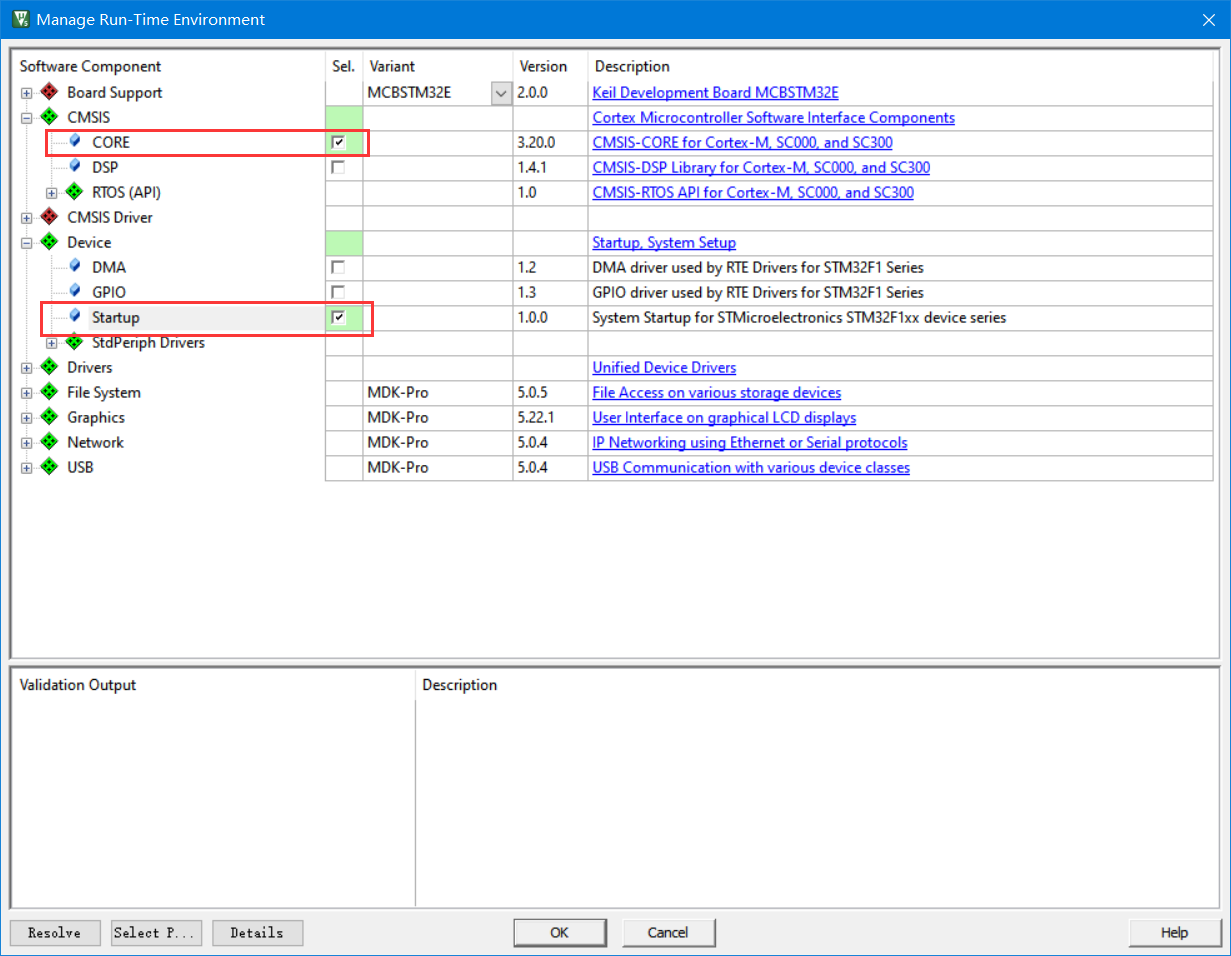The width and height of the screenshot is (1231, 956).
Task: Click the Network green diamond icon
Action: coord(50,442)
